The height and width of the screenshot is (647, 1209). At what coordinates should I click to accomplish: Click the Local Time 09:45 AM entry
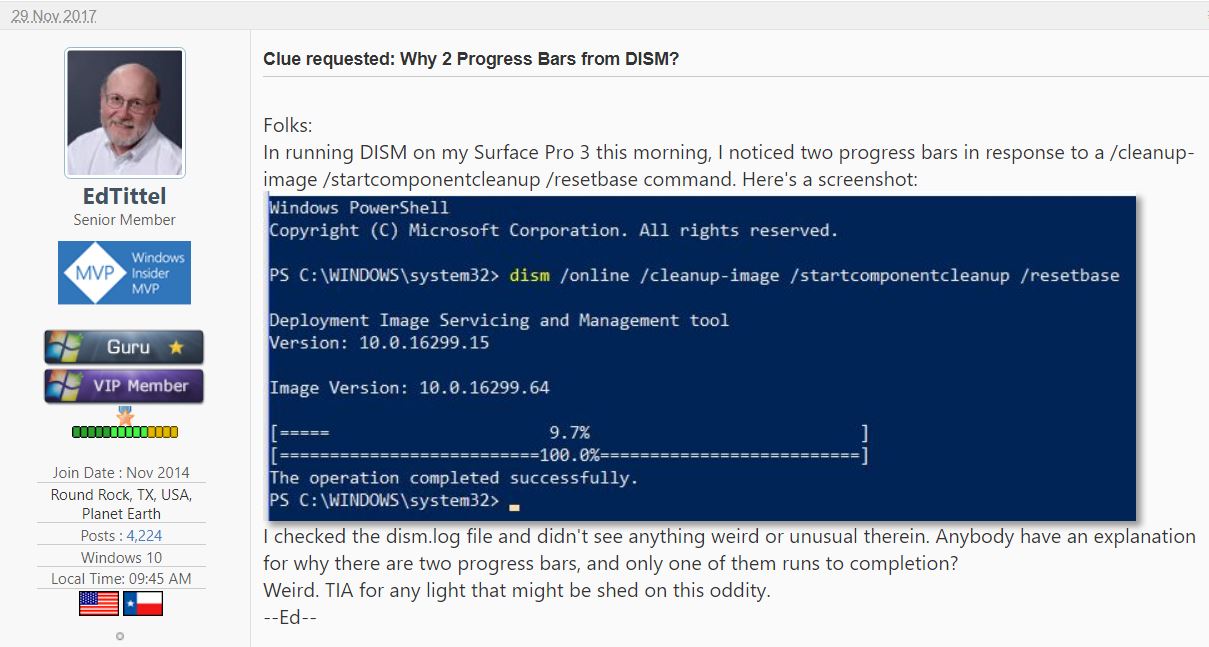[123, 578]
